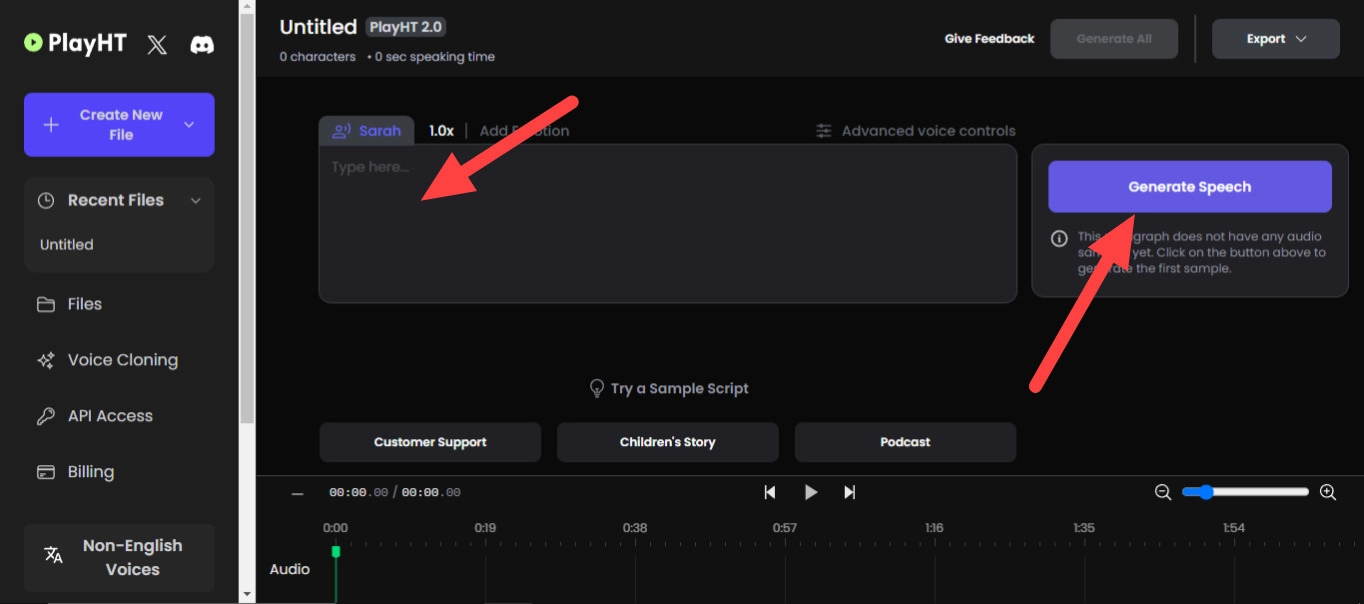Skip to end of audio

click(850, 492)
